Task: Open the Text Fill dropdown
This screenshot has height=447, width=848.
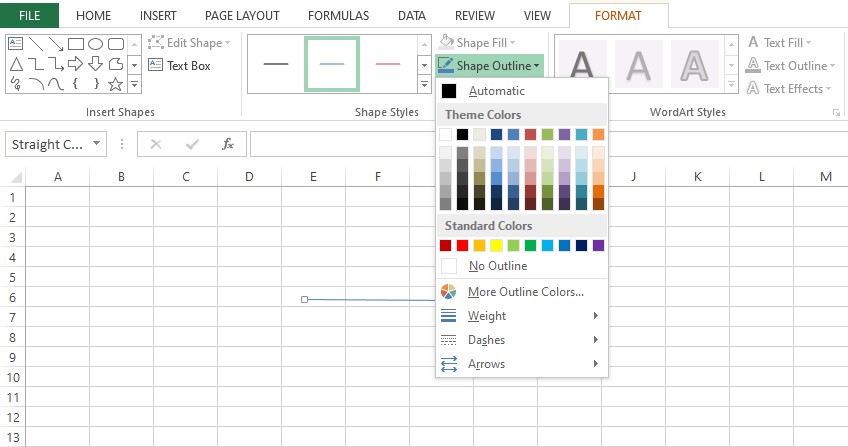Action: coord(779,42)
